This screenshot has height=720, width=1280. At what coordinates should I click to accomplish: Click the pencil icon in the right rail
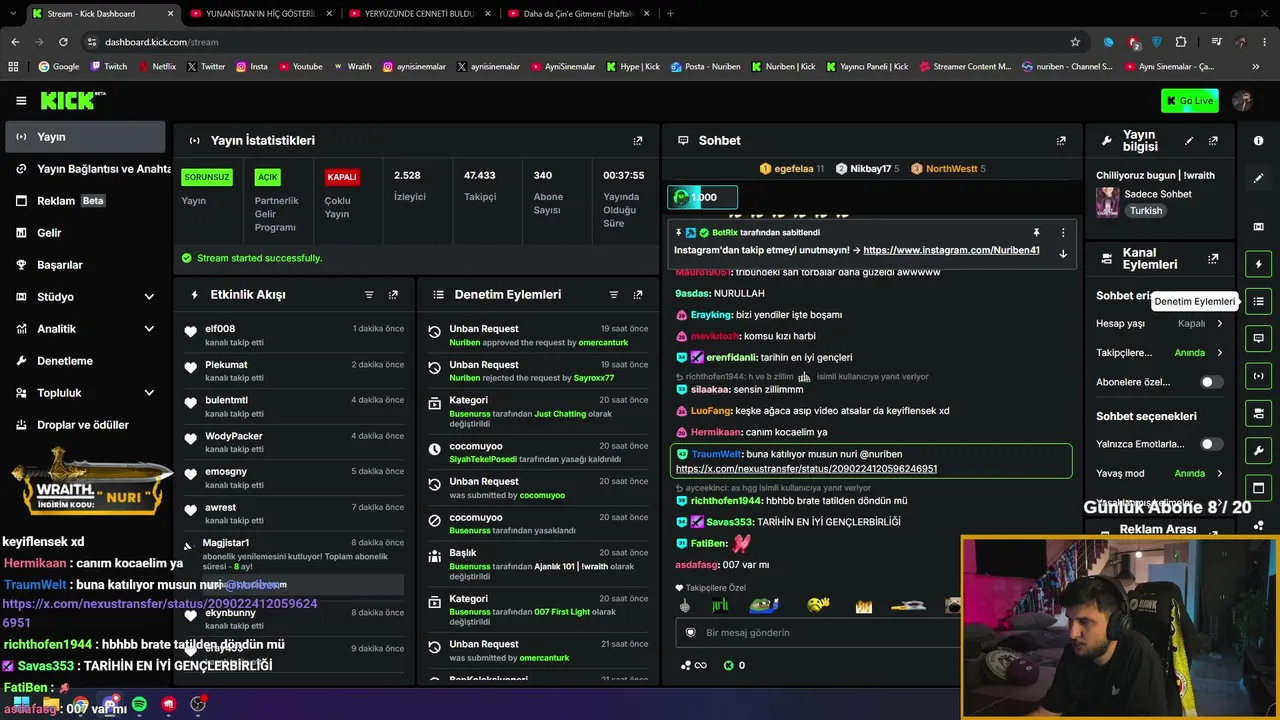tap(1259, 178)
